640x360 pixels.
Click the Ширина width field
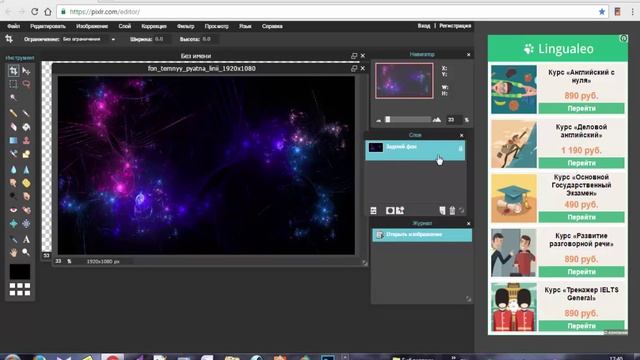tap(160, 39)
